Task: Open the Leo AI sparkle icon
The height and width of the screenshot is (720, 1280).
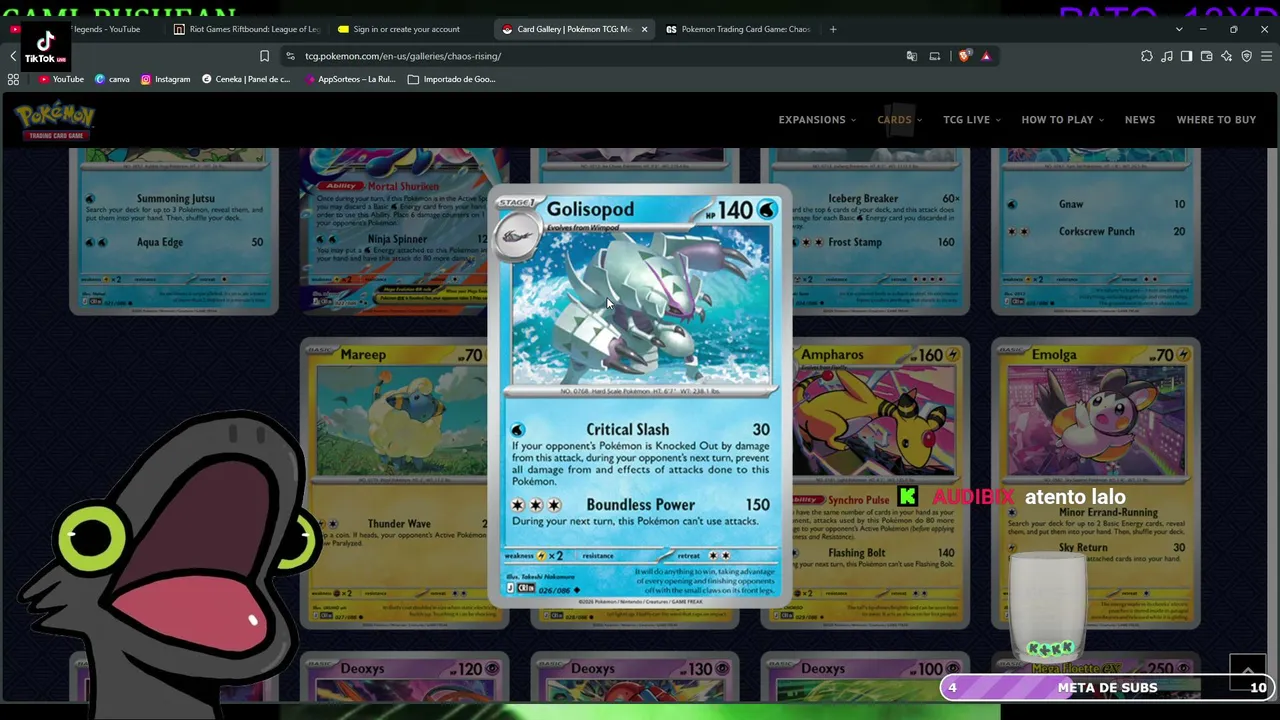Action: click(1227, 56)
